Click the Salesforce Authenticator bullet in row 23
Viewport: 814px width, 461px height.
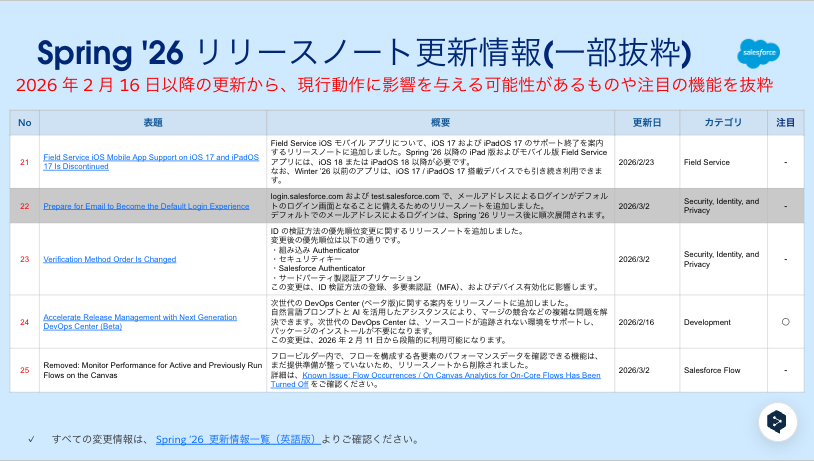pos(319,268)
